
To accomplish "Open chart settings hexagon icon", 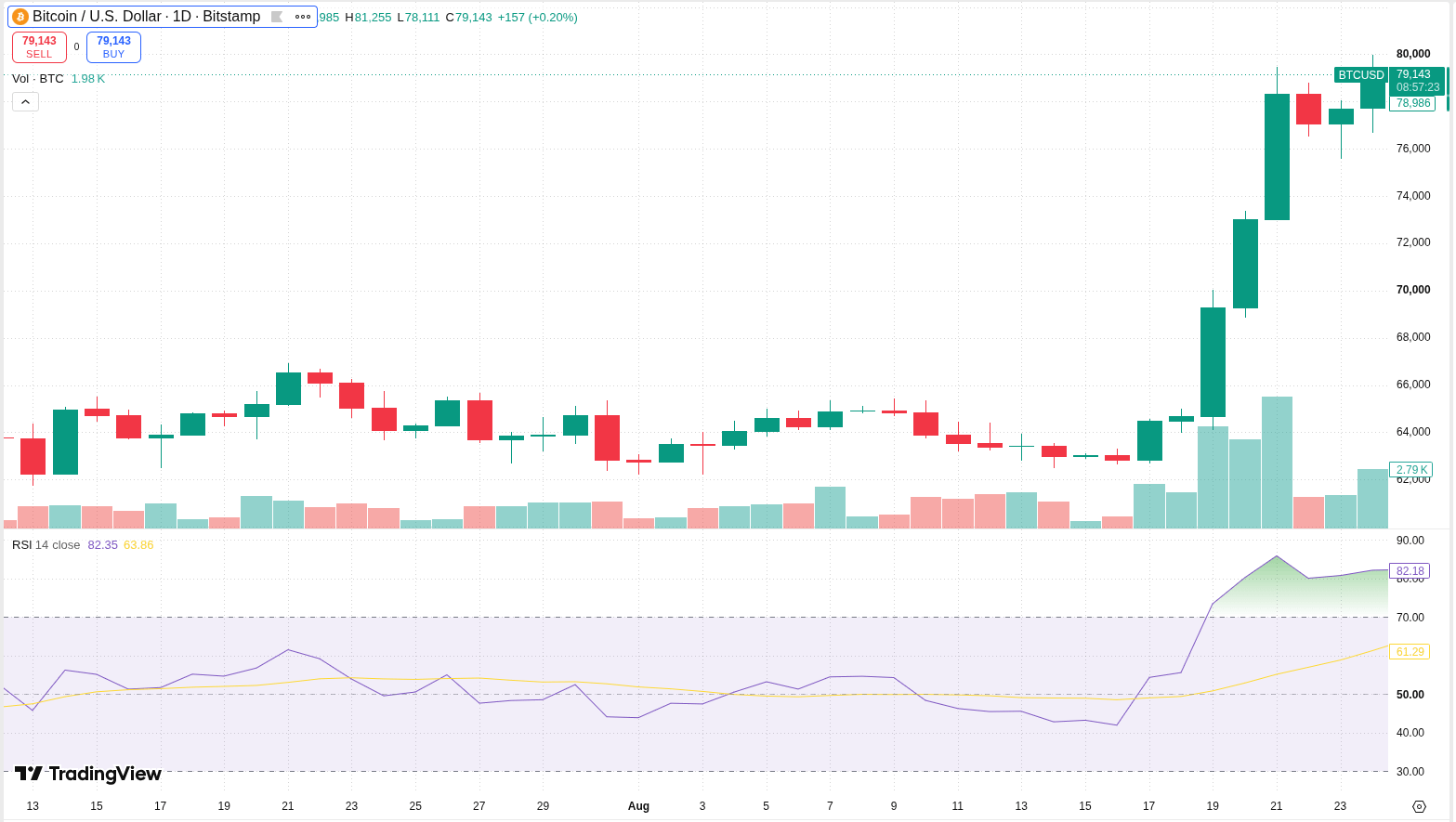I will point(1419,806).
